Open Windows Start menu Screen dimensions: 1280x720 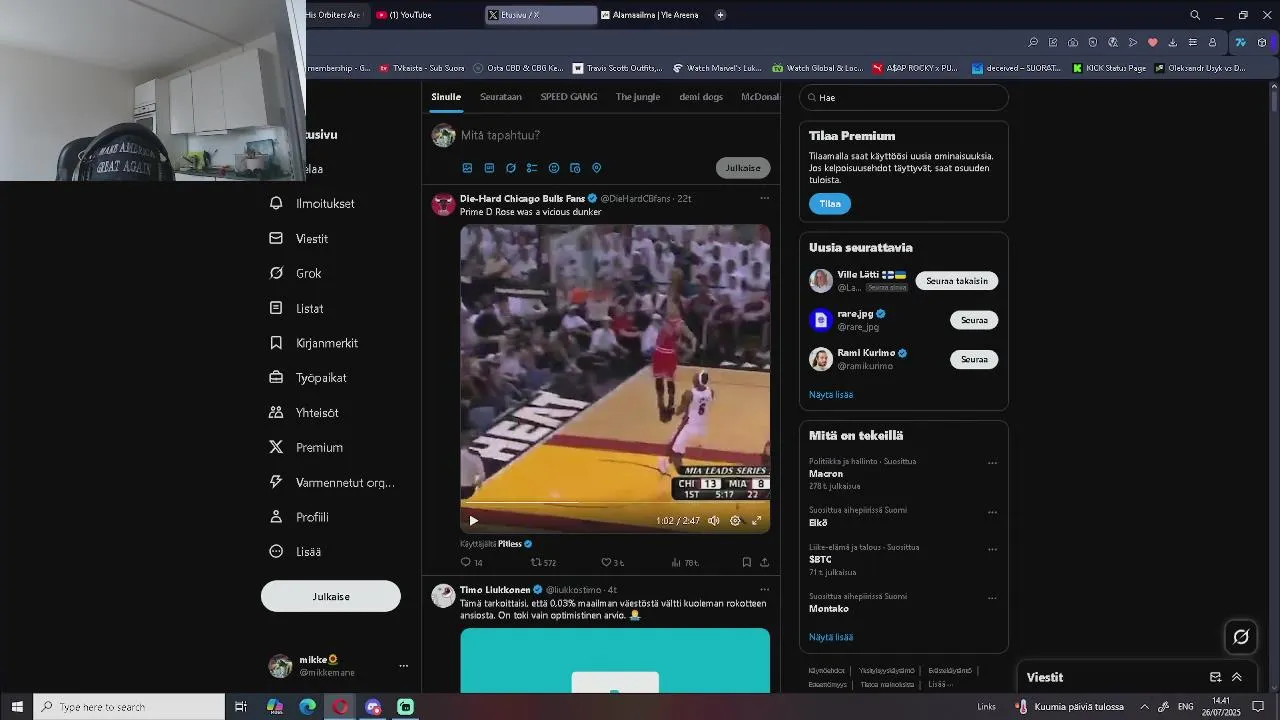[17, 707]
